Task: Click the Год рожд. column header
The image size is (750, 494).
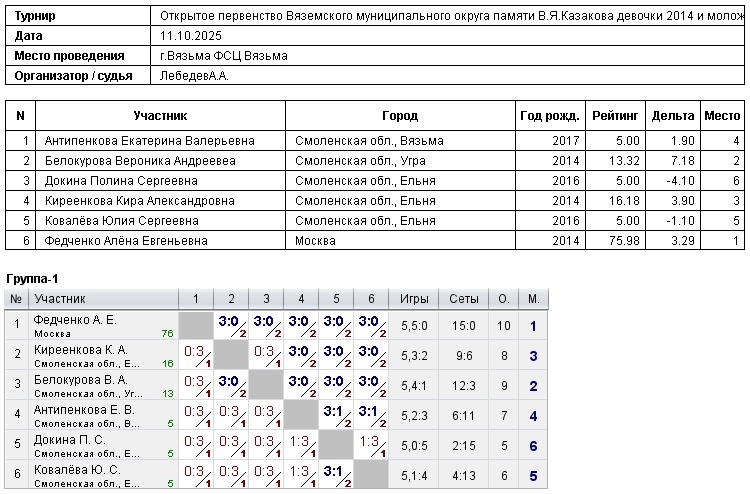Action: [550, 116]
